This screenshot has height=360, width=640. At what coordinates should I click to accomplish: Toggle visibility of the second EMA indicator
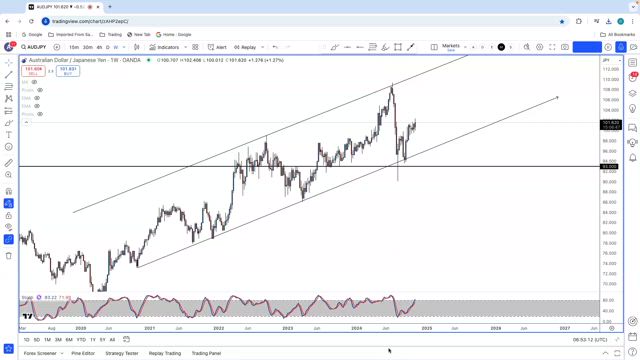(37, 106)
